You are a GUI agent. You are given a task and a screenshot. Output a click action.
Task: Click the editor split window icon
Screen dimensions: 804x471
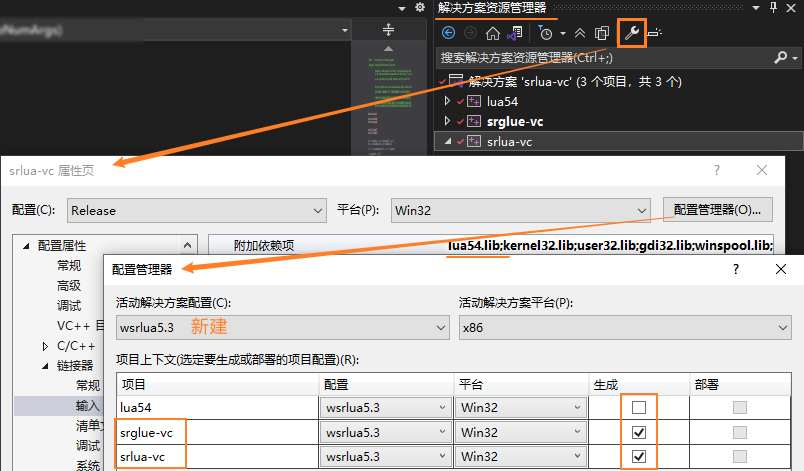[x=389, y=30]
